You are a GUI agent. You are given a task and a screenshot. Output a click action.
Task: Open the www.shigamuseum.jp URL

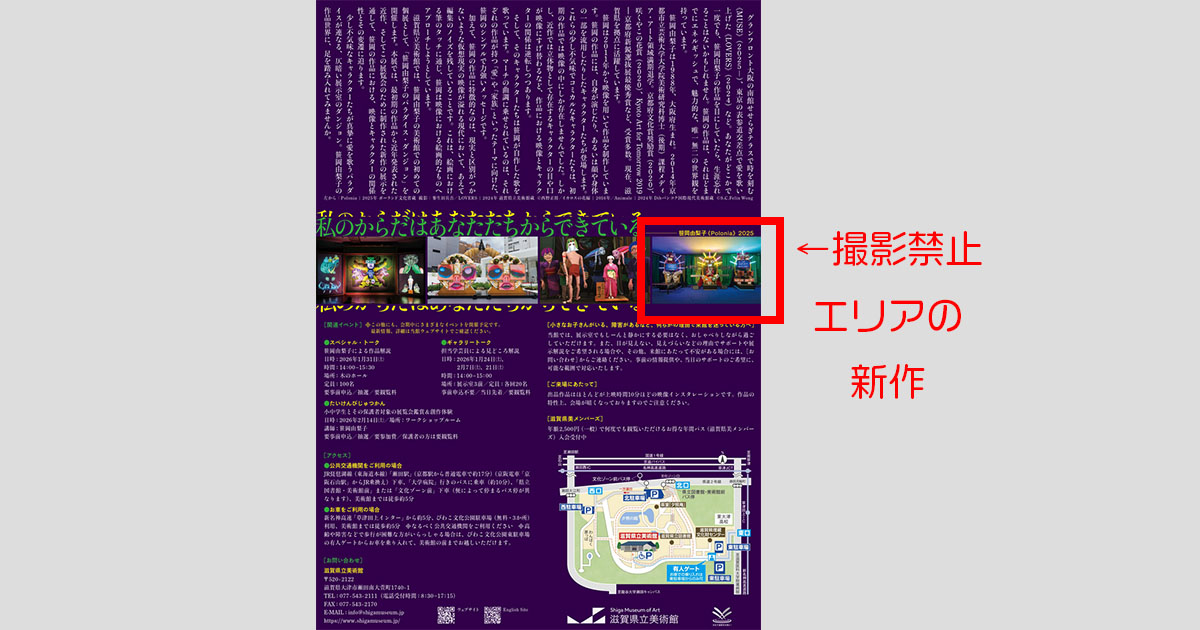click(x=360, y=622)
